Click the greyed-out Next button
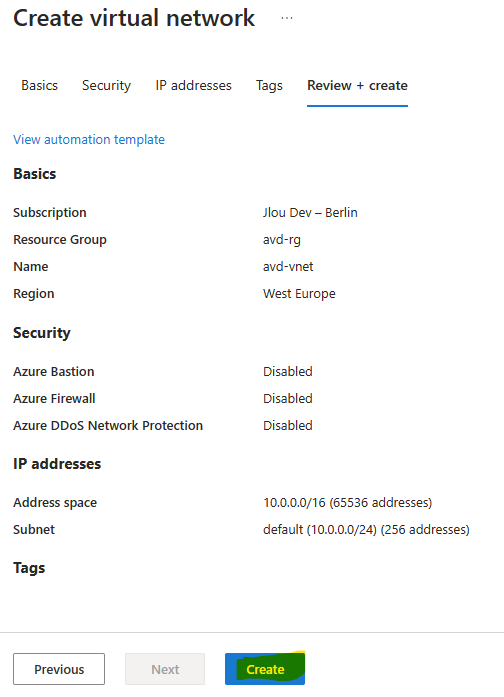504x697 pixels. (x=165, y=669)
